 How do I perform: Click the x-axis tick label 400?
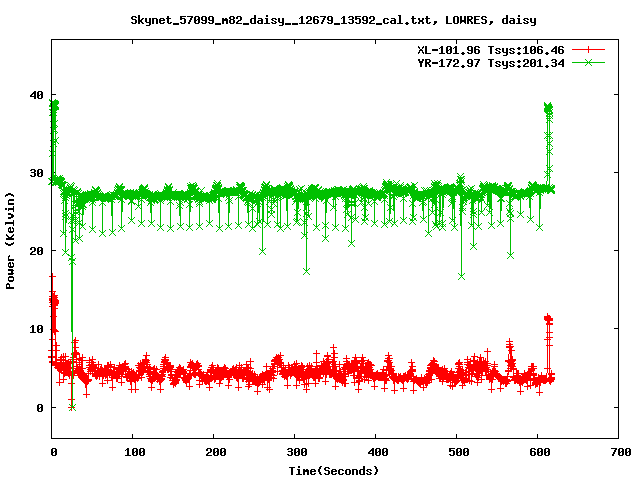pos(378,452)
